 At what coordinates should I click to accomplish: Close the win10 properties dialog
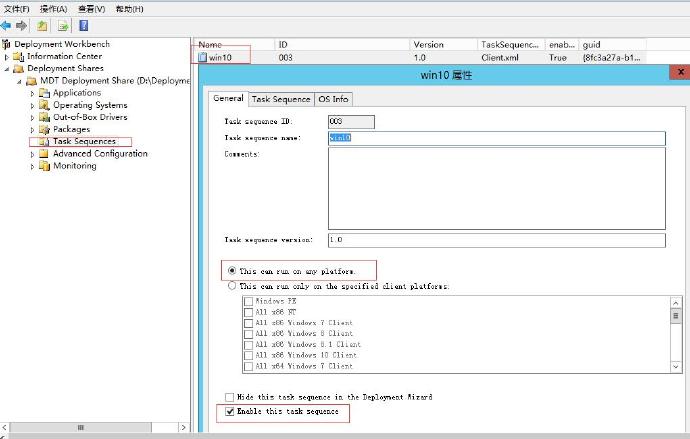click(x=680, y=72)
